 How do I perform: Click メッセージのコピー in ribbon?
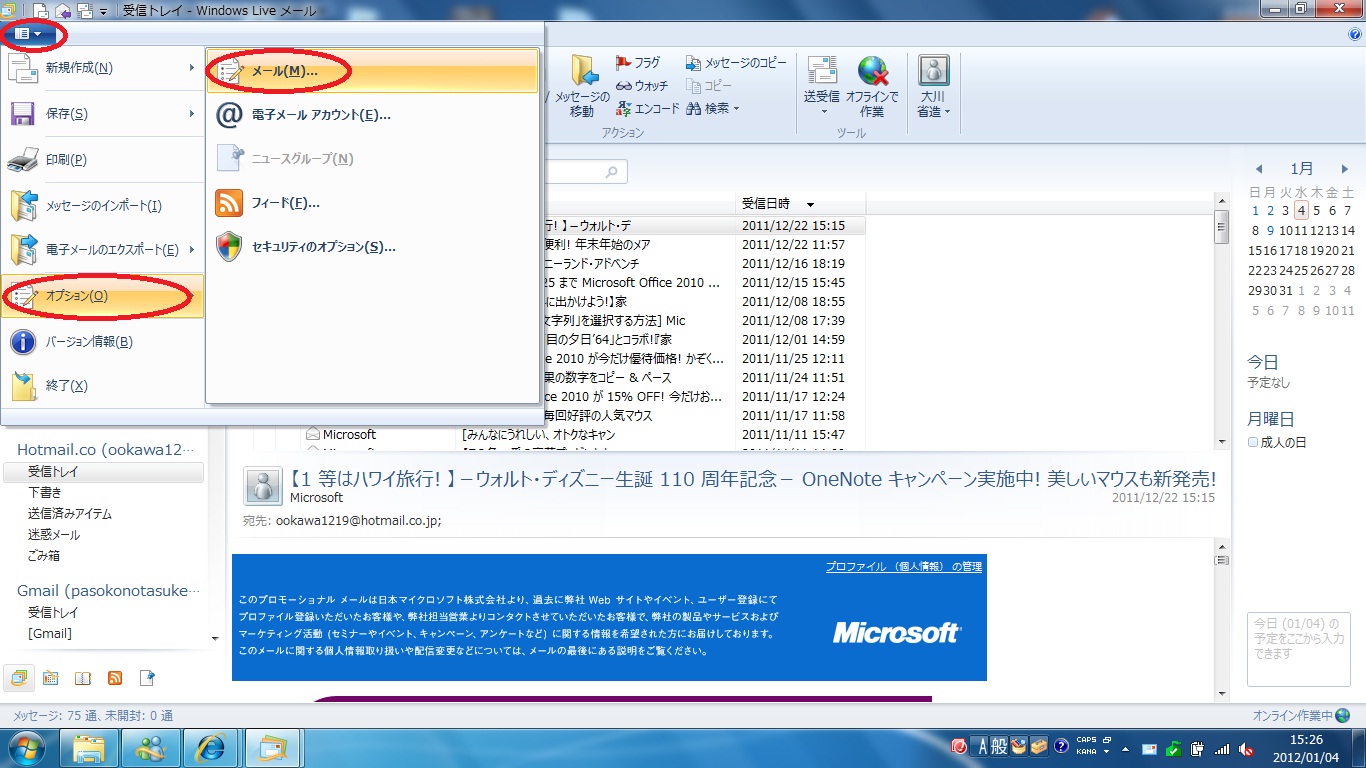736,63
